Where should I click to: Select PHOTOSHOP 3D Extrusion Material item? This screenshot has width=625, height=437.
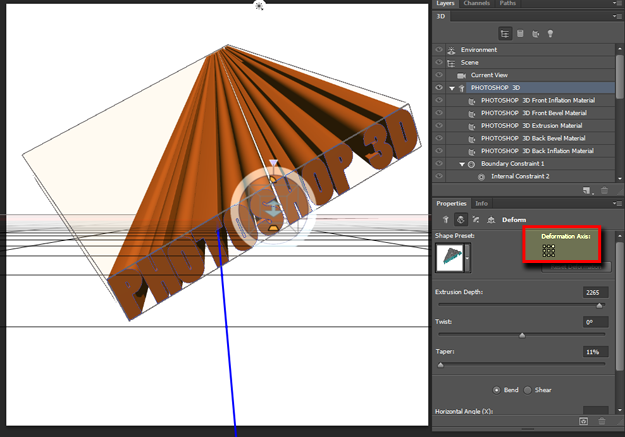(533, 126)
